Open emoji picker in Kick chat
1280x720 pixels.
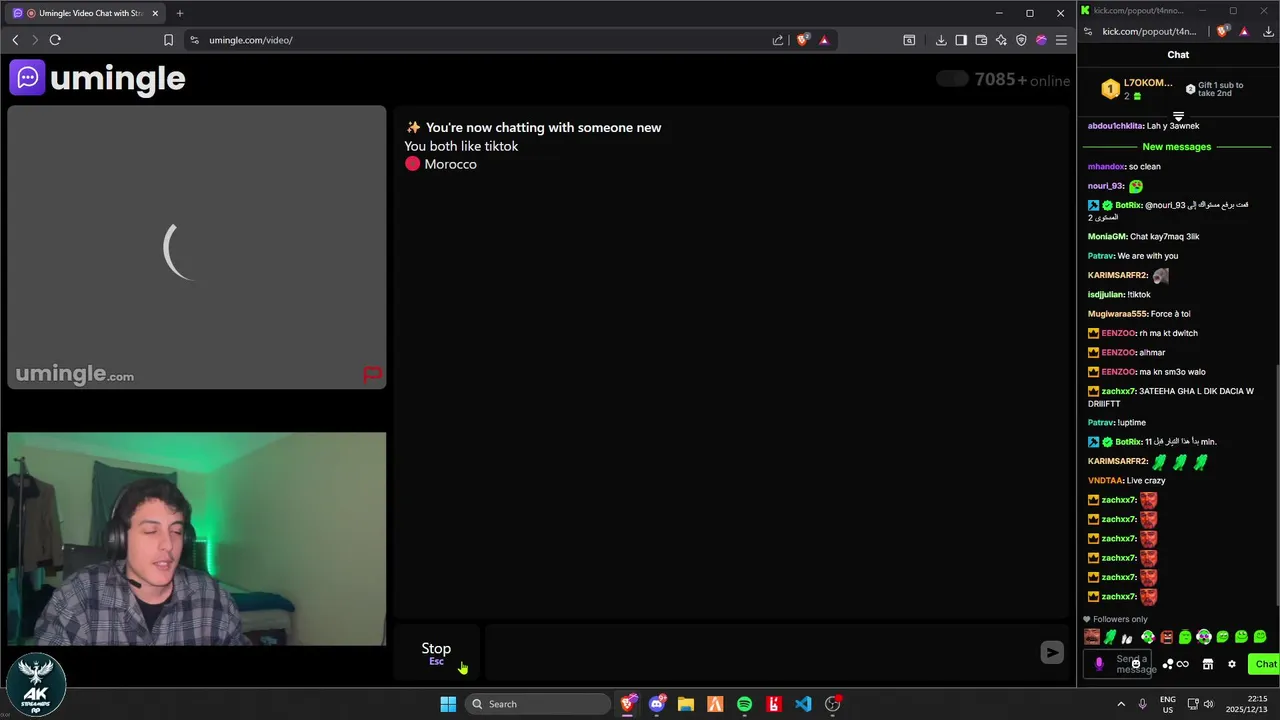pyautogui.click(x=1136, y=664)
